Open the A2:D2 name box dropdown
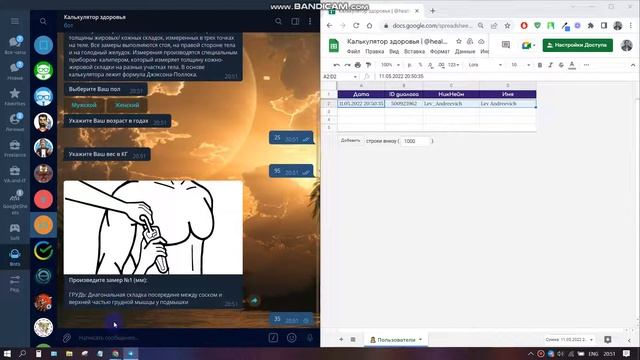 coord(355,76)
